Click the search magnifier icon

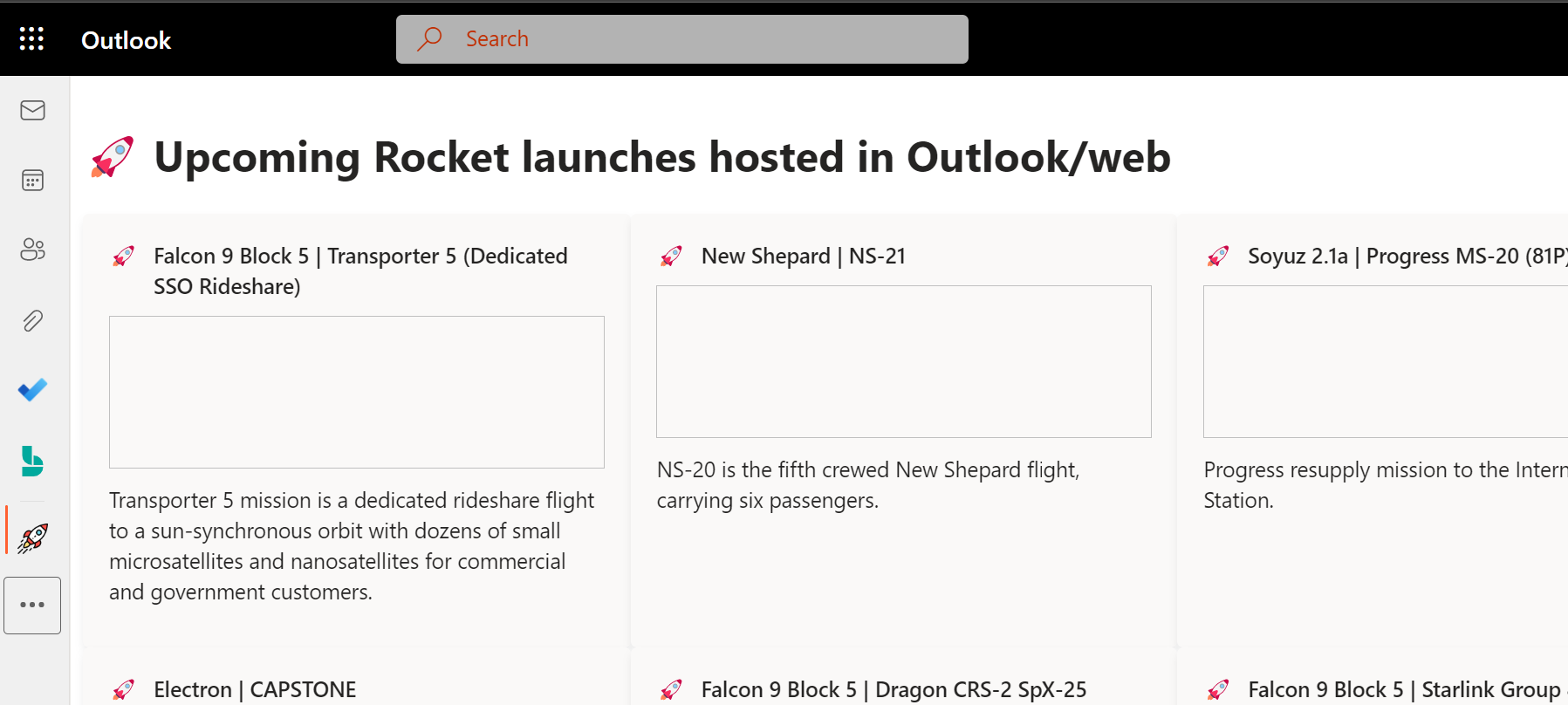click(x=429, y=39)
